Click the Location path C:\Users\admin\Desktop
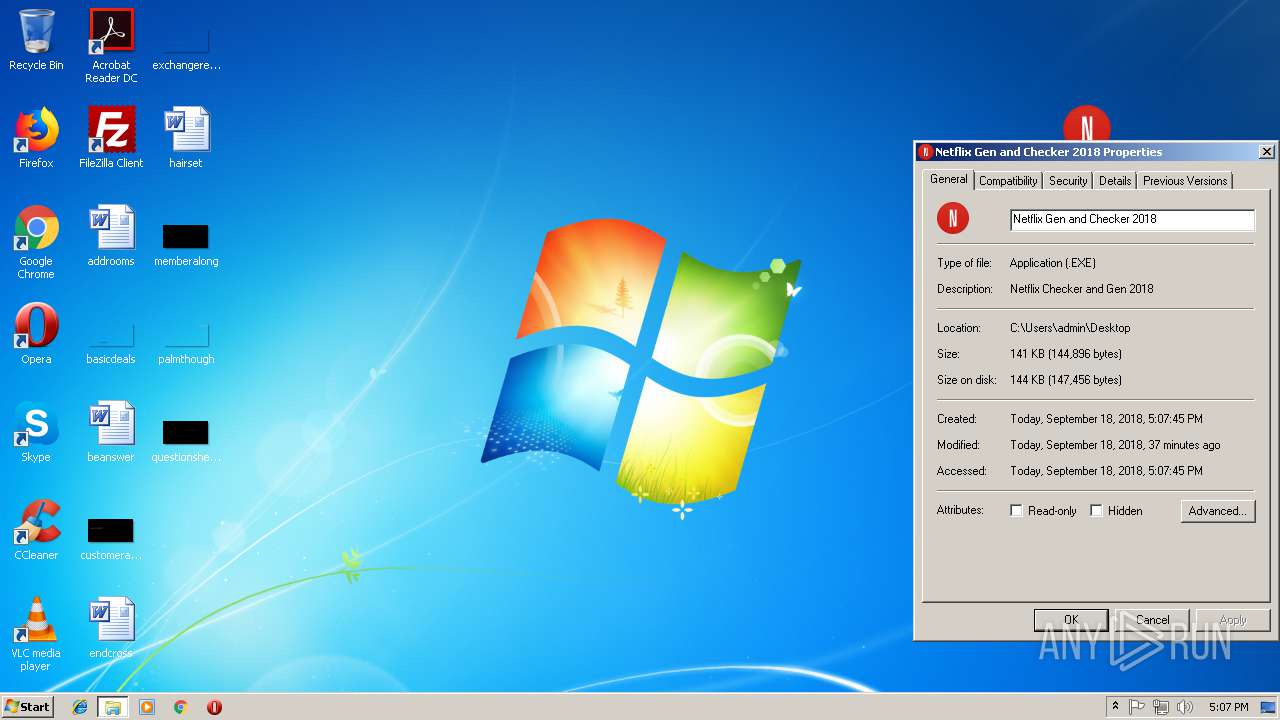This screenshot has height=720, width=1280. click(x=1070, y=328)
